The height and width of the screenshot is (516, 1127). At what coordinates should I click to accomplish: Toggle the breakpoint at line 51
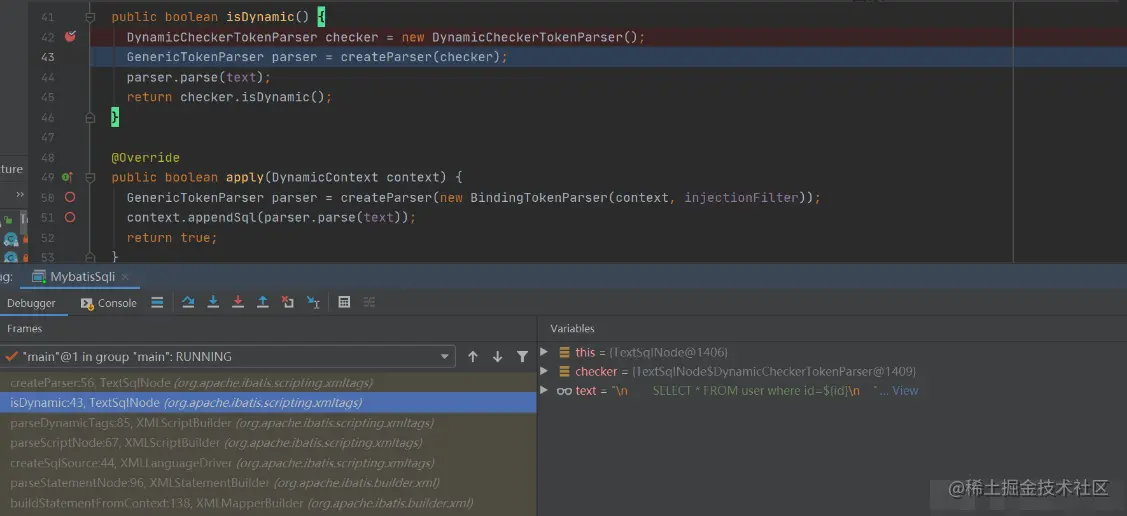[x=70, y=217]
